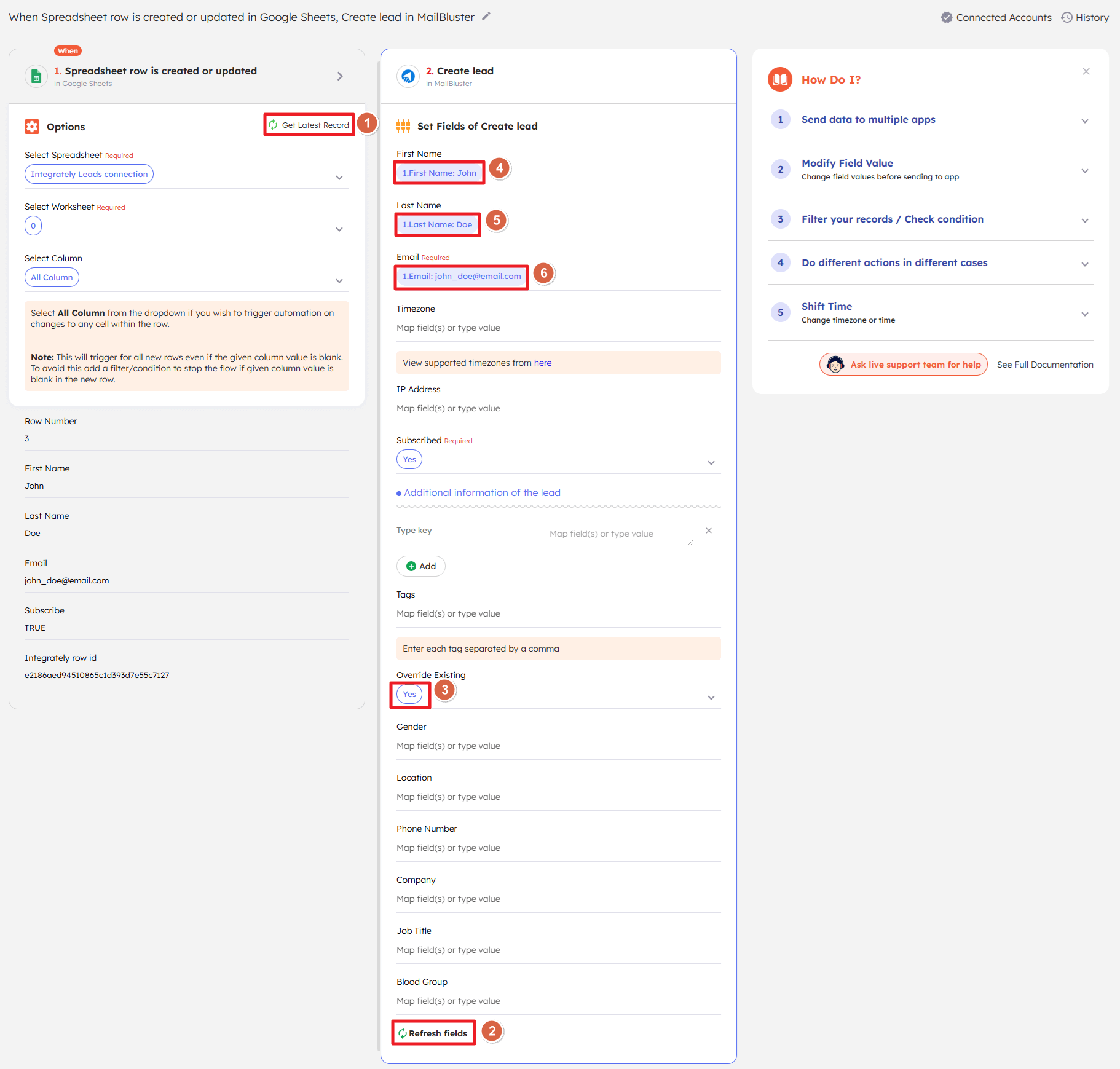Expand step 1 trigger details with the chevron

click(339, 76)
